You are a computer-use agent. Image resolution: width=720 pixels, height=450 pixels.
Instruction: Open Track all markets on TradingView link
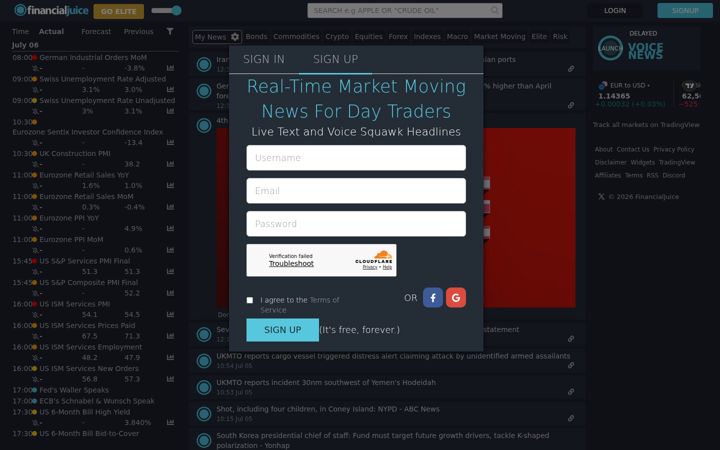click(x=646, y=125)
